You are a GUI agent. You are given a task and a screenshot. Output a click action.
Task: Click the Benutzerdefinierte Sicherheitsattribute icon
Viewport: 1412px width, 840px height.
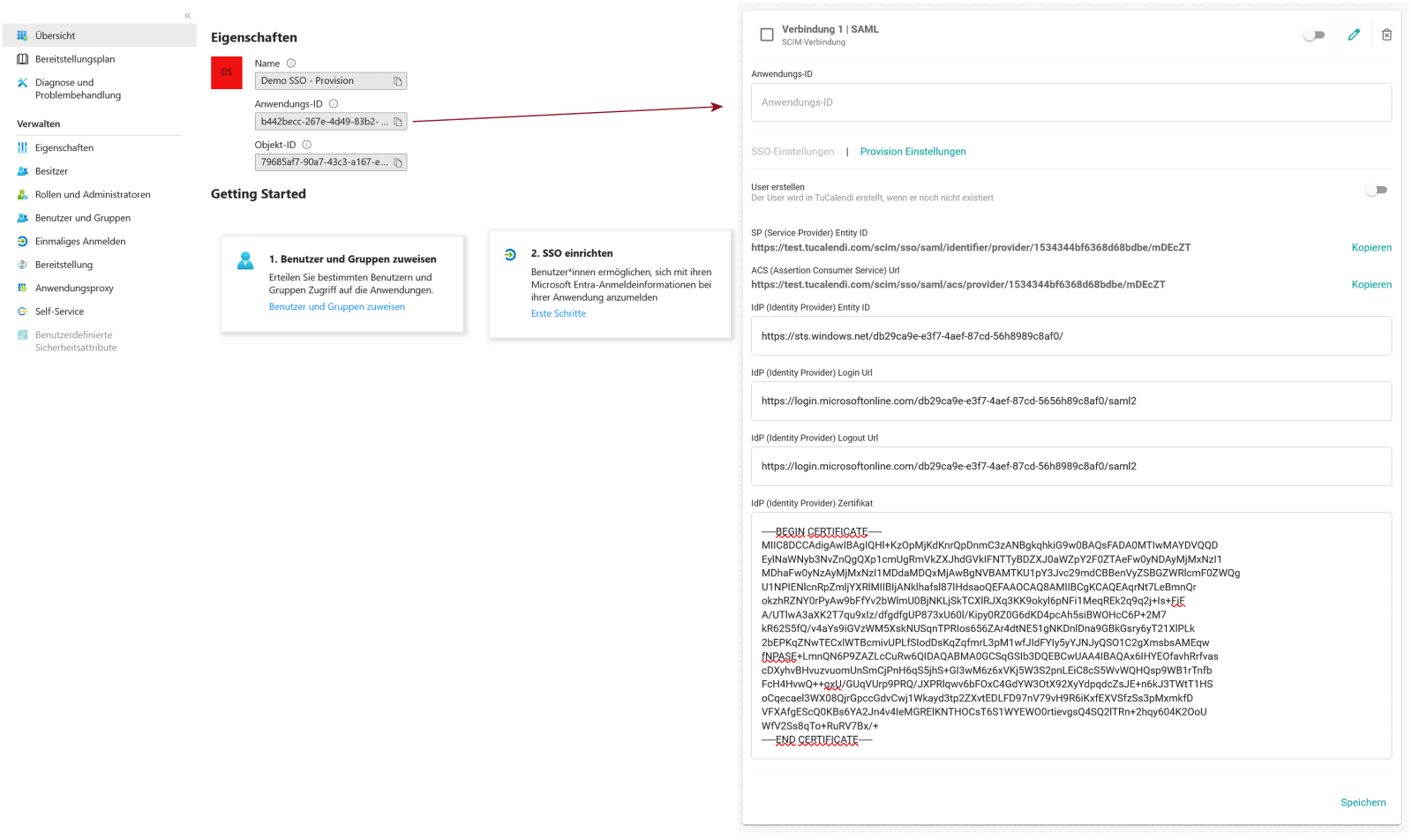[23, 334]
